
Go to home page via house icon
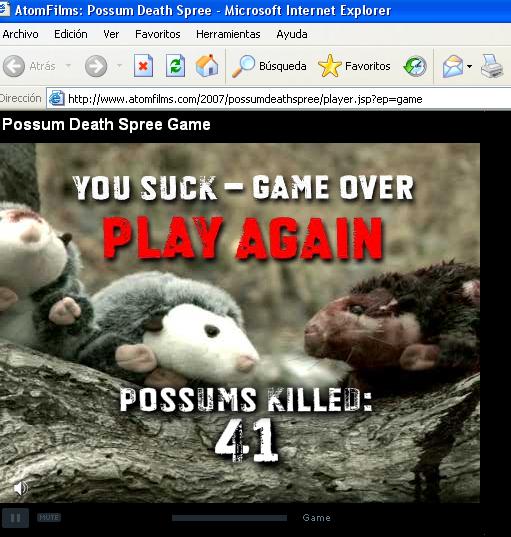tap(207, 65)
